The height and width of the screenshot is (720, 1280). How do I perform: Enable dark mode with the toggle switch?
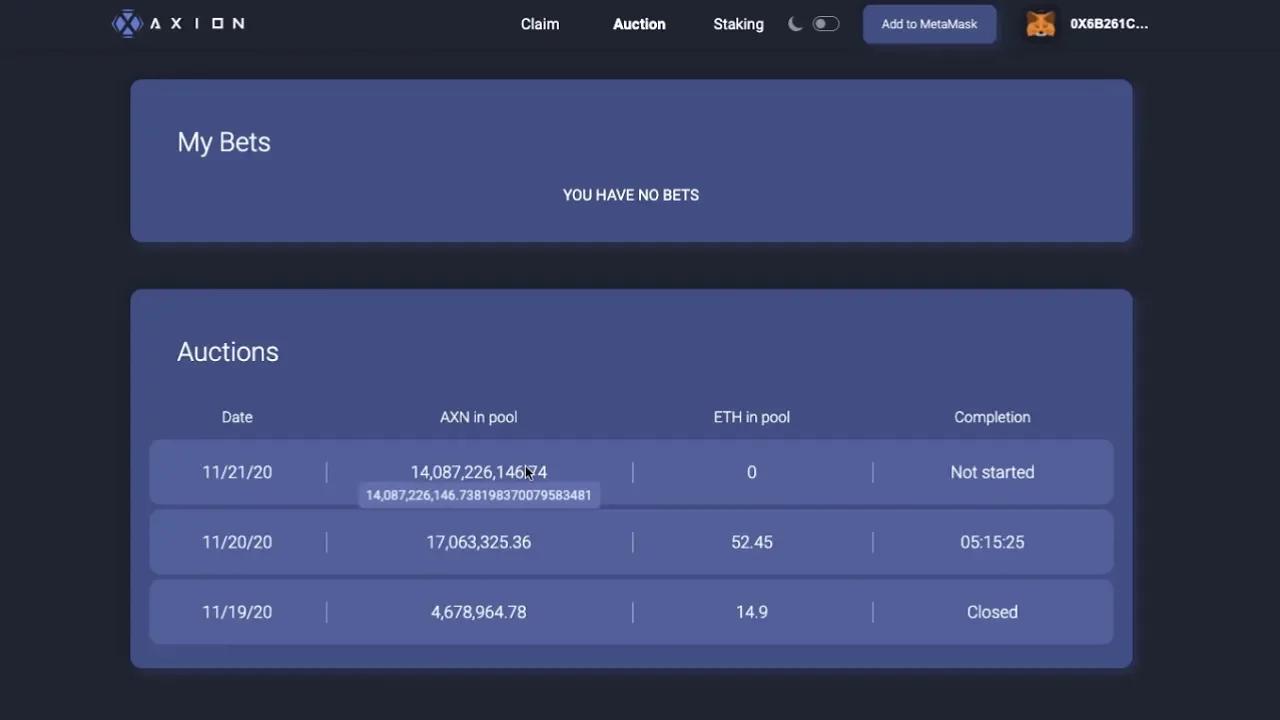(825, 23)
